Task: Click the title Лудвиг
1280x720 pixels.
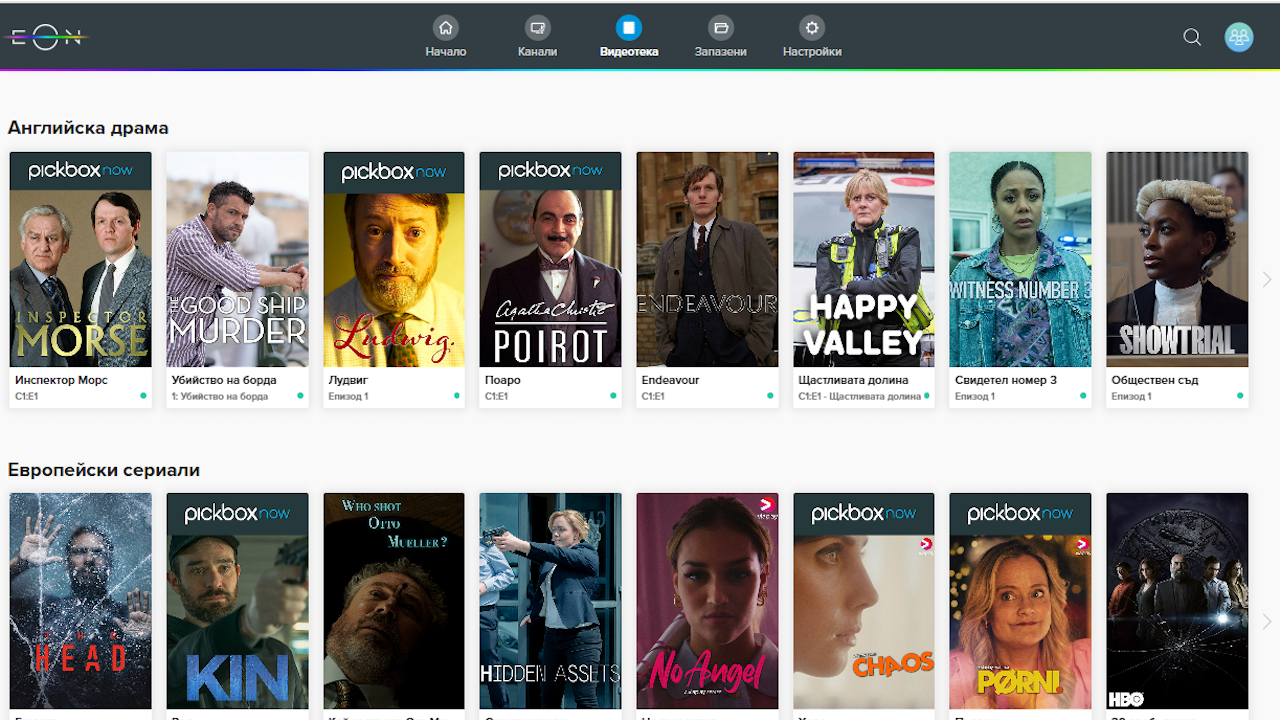Action: (x=349, y=380)
